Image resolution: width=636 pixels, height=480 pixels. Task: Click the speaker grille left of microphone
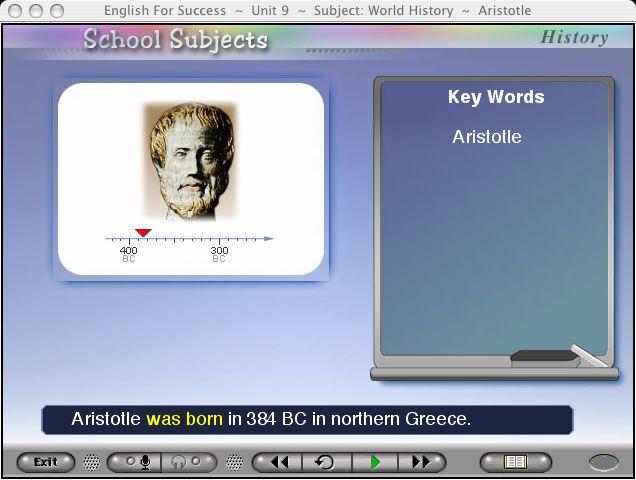tap(92, 462)
